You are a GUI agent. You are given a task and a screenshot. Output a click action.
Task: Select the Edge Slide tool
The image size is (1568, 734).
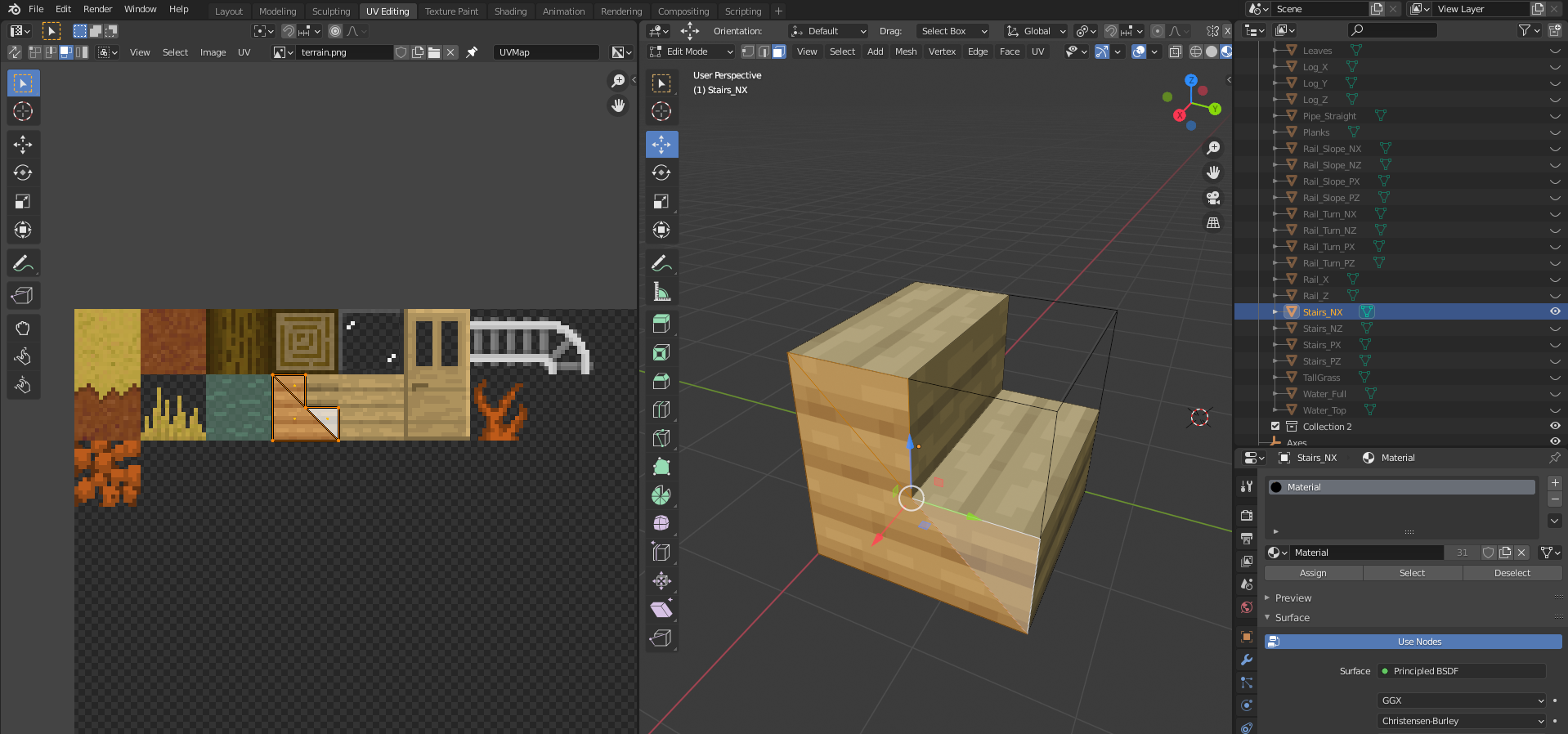661,553
